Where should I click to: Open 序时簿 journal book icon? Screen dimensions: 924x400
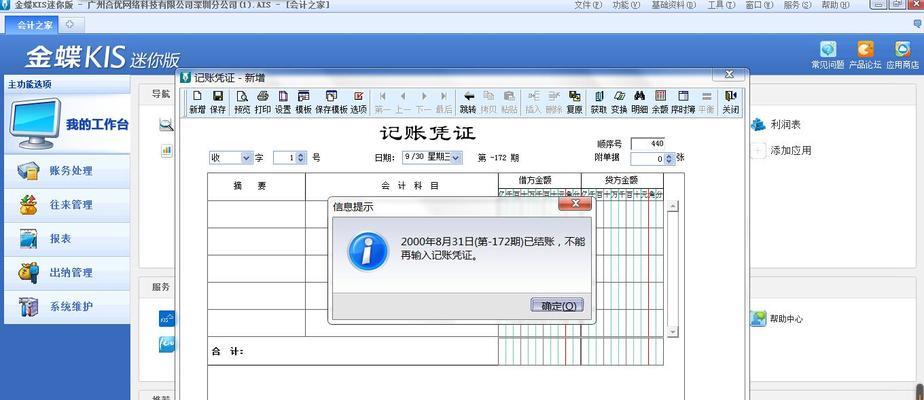point(683,102)
